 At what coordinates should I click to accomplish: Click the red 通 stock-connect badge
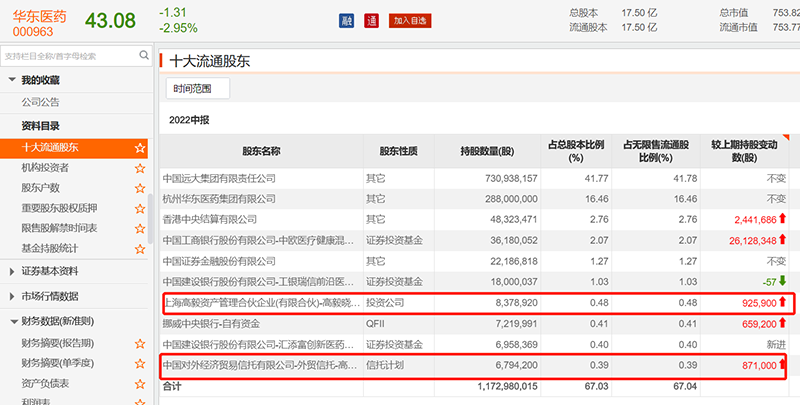pos(371,21)
